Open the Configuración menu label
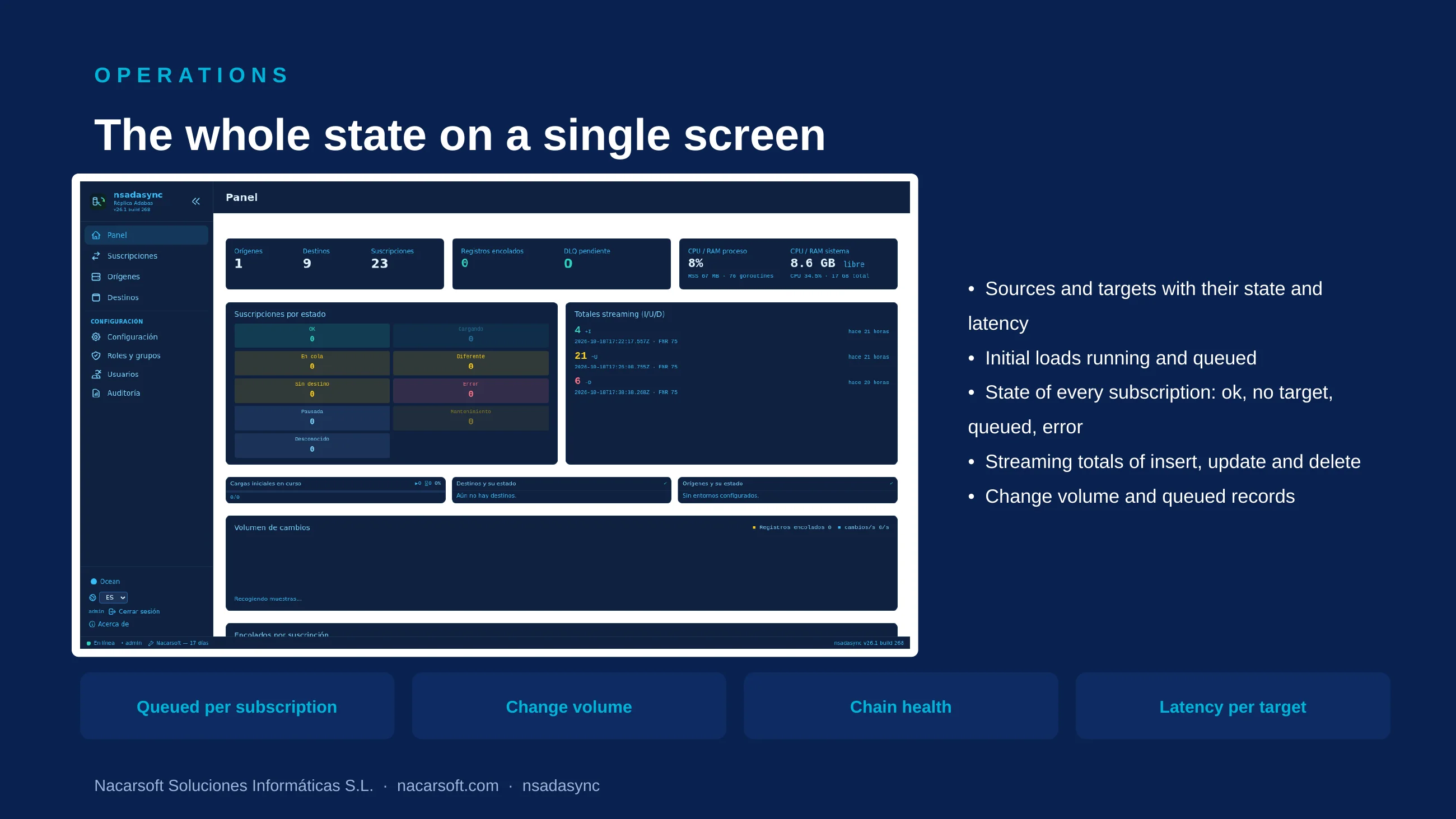The width and height of the screenshot is (1456, 819). pyautogui.click(x=133, y=337)
